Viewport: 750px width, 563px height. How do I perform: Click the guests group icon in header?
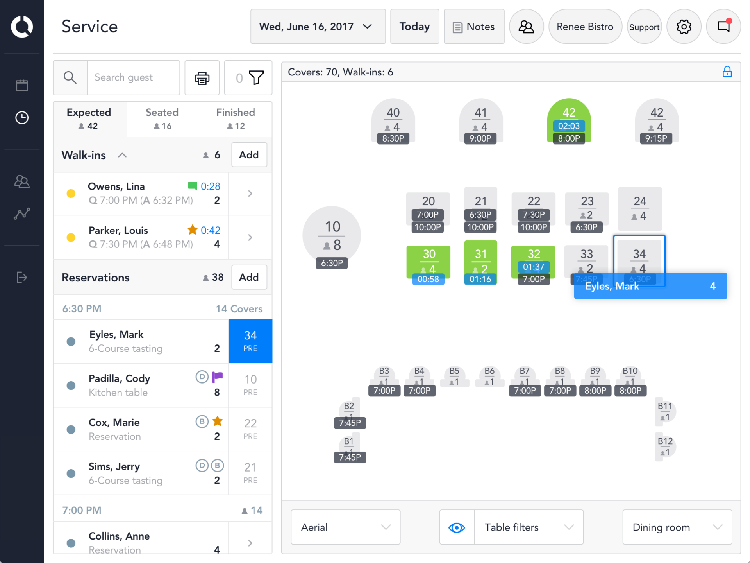point(526,27)
